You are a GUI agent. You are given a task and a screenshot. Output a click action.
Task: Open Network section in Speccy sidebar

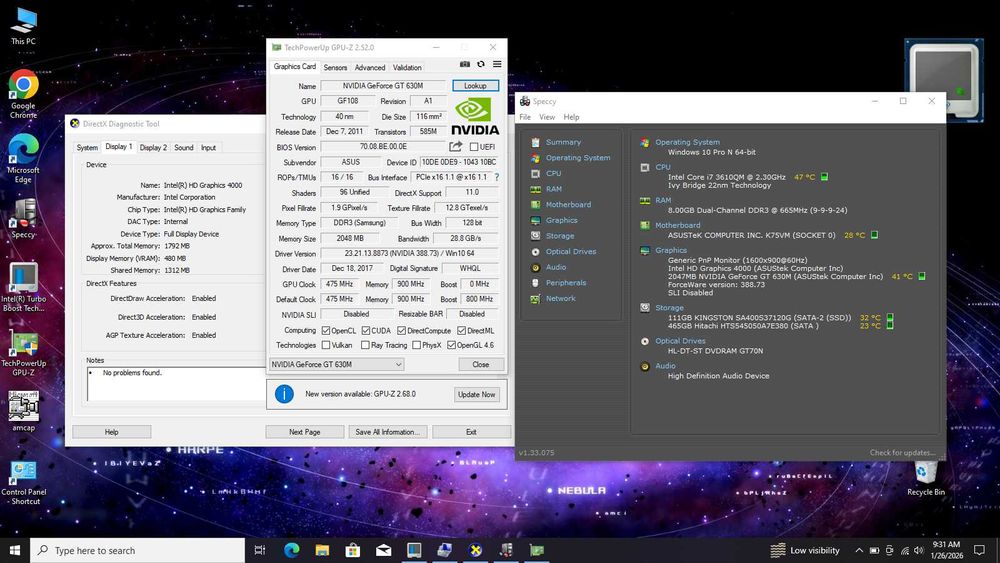[x=561, y=298]
